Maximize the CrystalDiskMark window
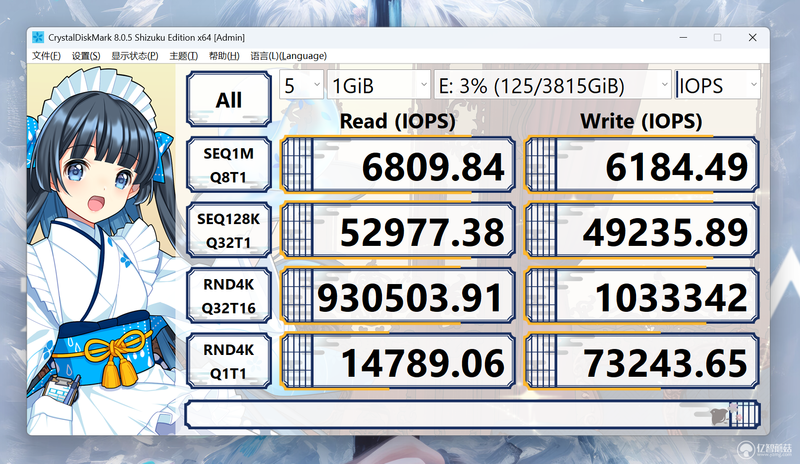This screenshot has height=464, width=800. tap(717, 37)
